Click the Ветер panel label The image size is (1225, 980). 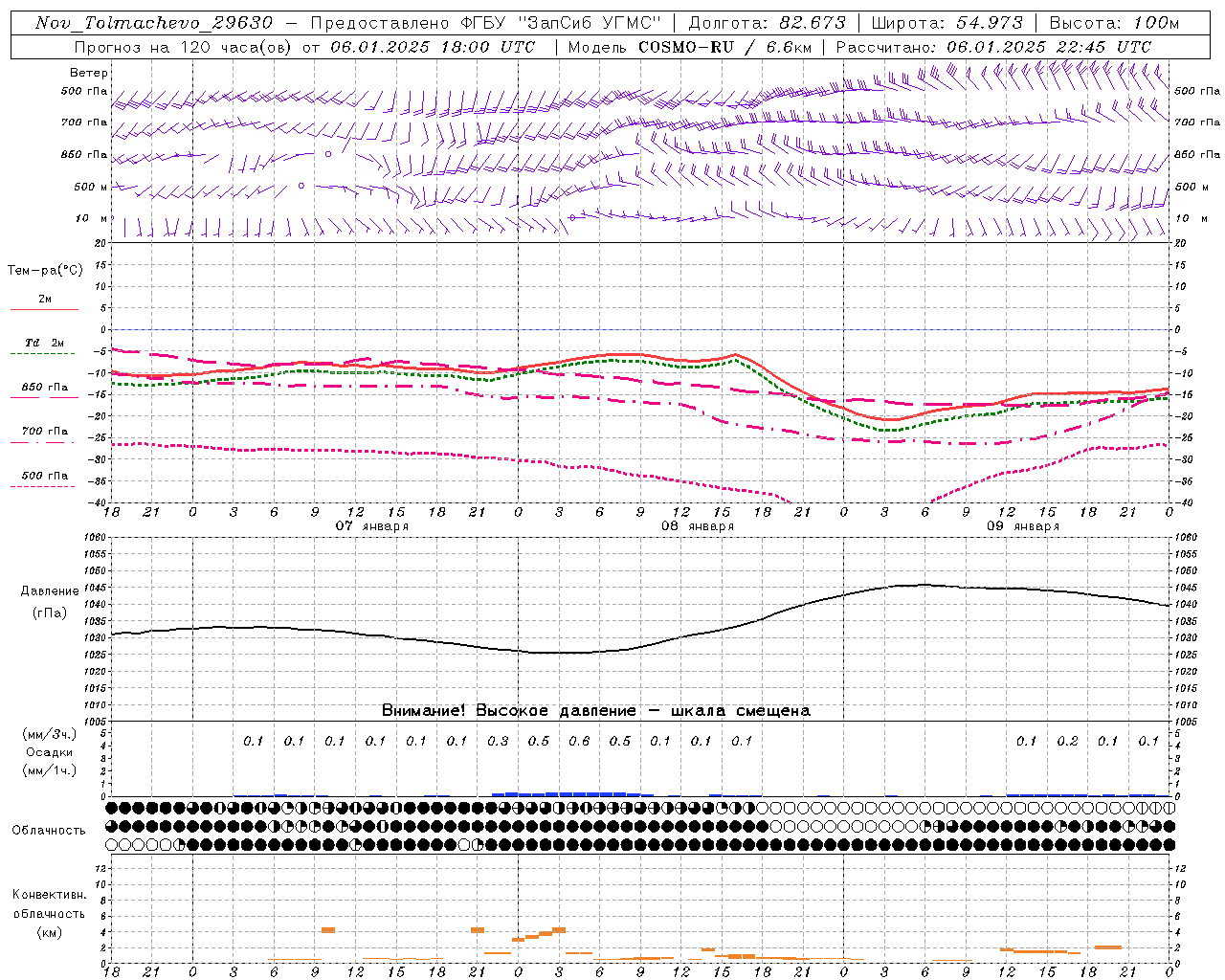pyautogui.click(x=89, y=73)
